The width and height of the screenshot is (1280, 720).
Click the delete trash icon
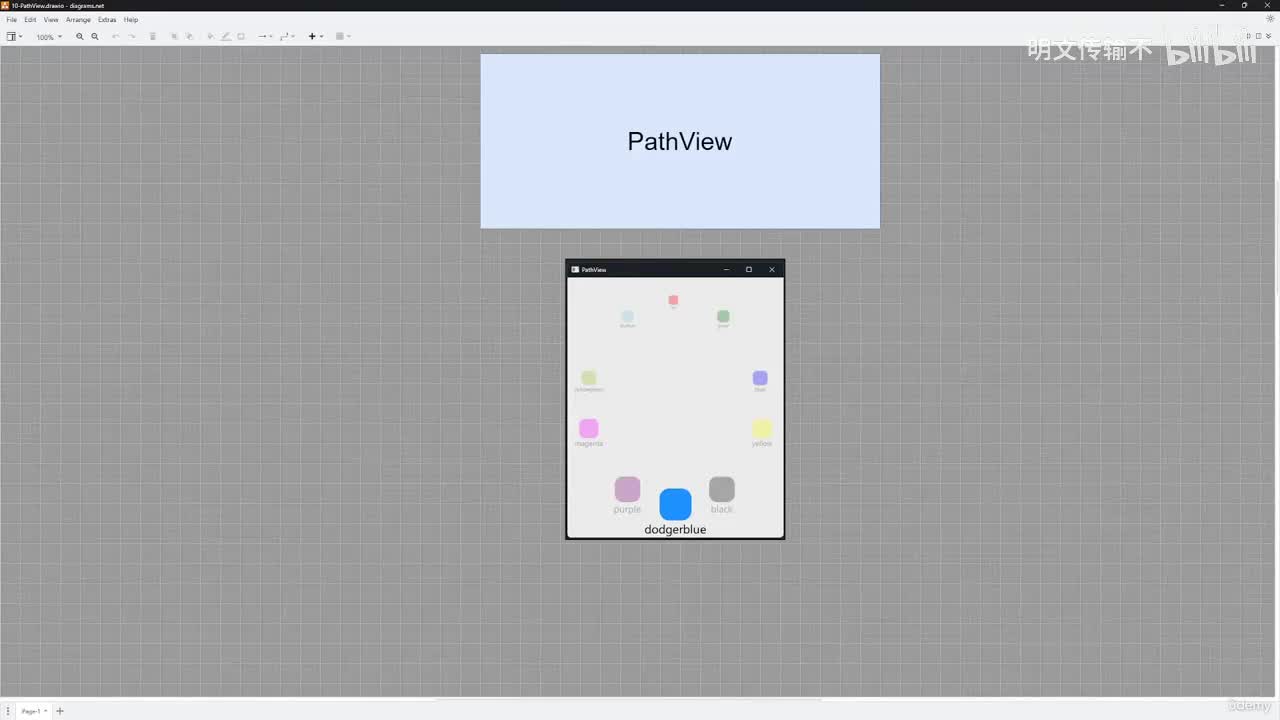[153, 37]
